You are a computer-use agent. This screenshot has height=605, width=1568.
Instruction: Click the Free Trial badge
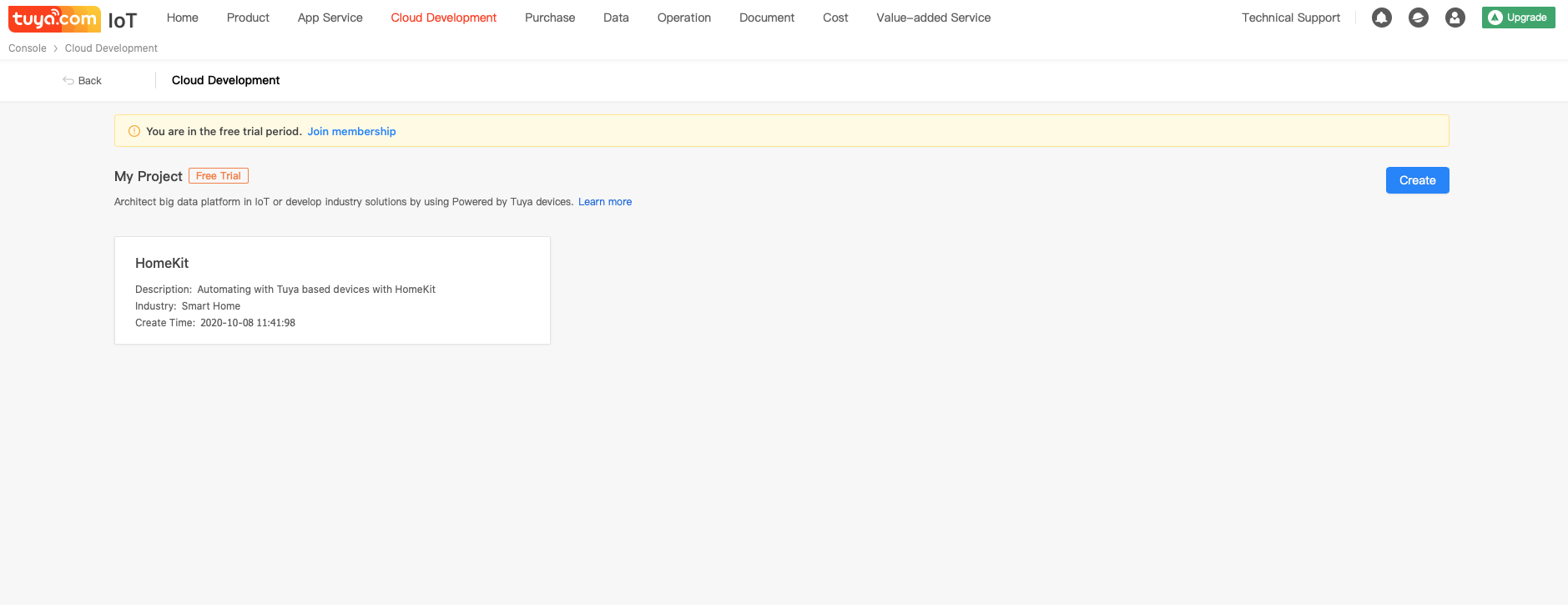[219, 176]
